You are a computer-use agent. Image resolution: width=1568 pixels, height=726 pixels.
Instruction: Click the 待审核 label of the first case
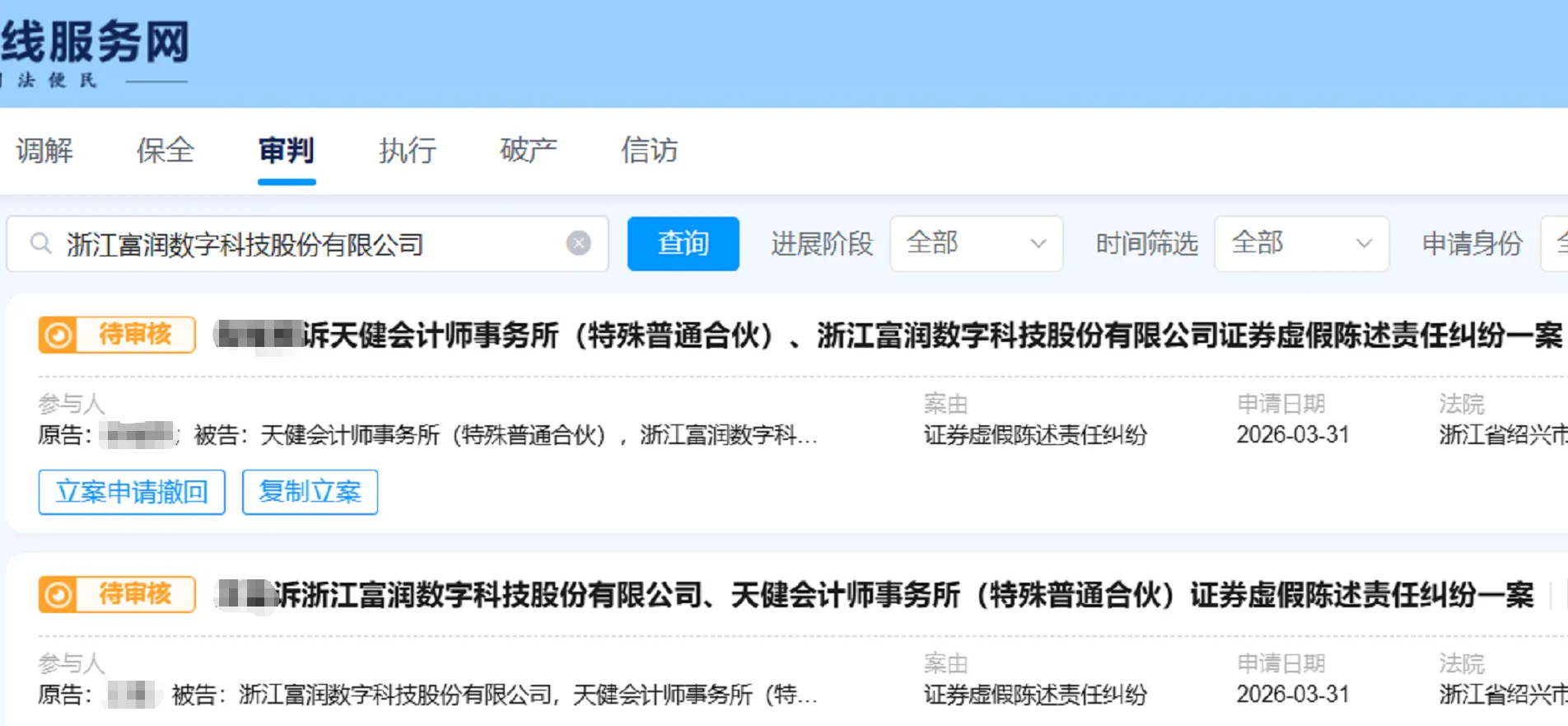coord(135,335)
